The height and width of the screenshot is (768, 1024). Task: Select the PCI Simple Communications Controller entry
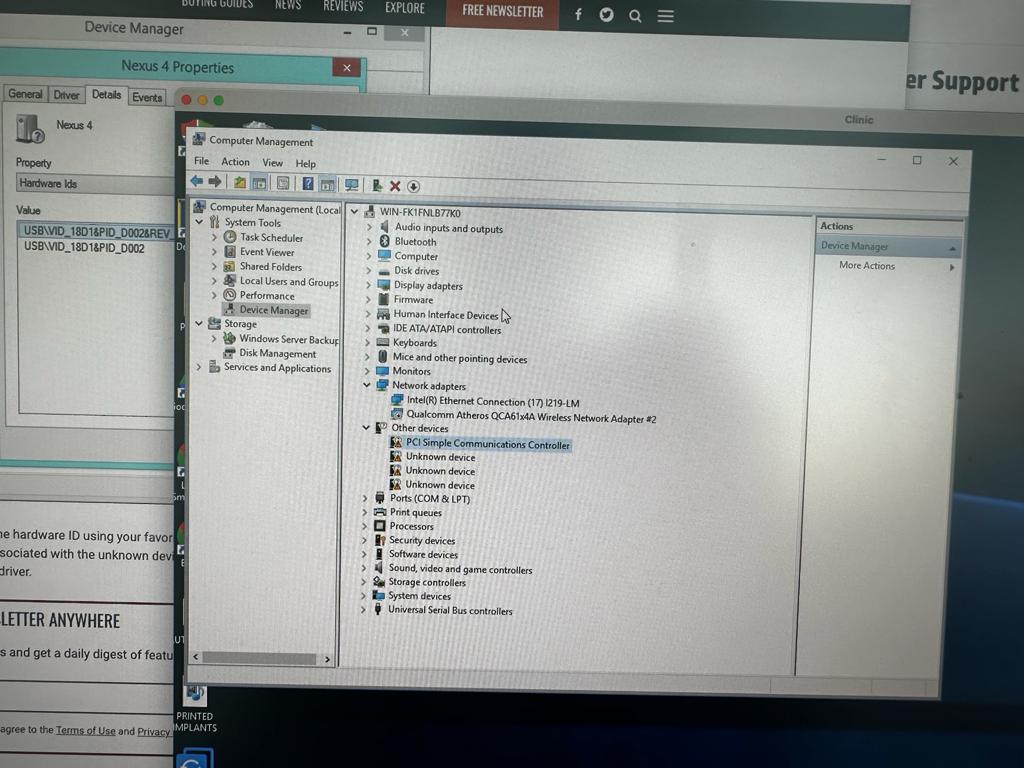pos(487,443)
